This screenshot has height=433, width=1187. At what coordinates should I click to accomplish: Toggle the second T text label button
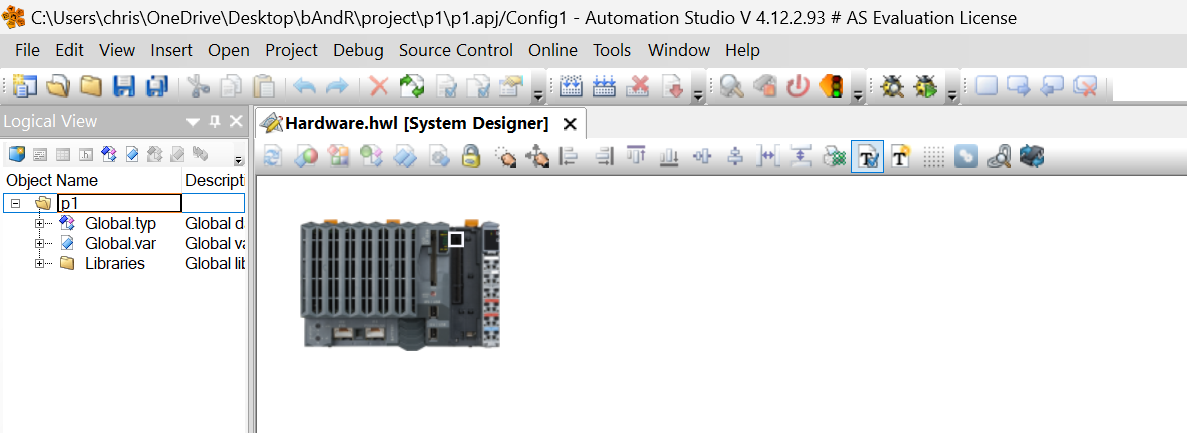coord(900,156)
